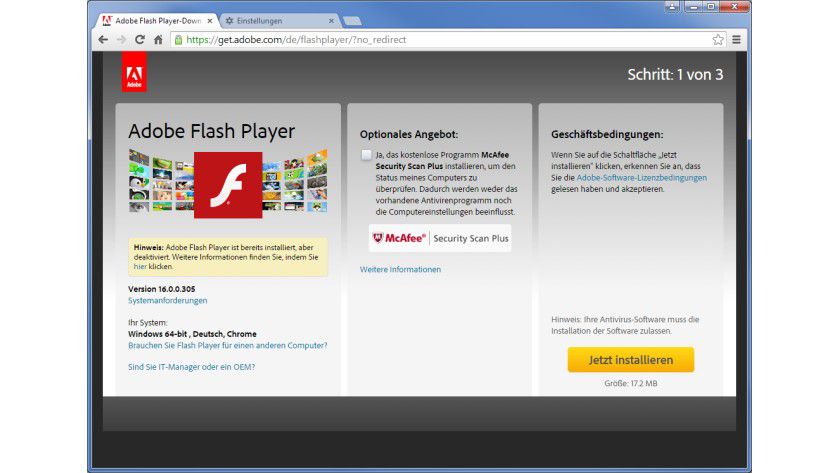Bookmark this page with the star icon
Screen dimensions: 840x473
[718, 40]
